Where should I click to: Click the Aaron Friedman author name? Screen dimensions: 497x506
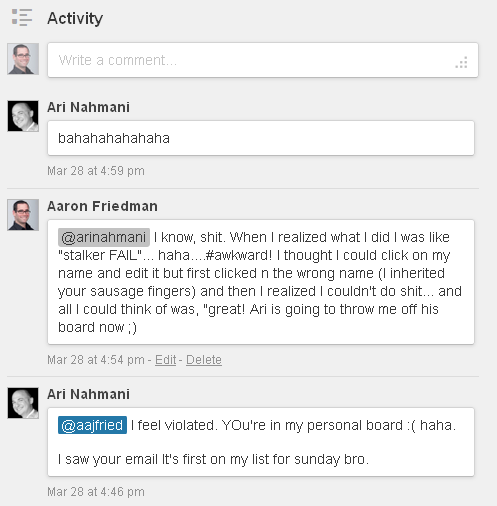102,206
